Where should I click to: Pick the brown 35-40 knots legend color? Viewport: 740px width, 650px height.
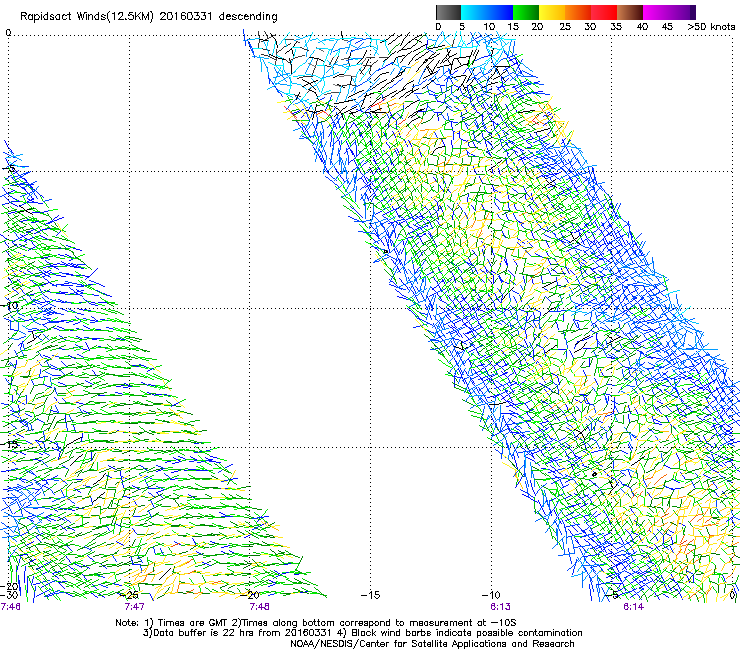click(630, 12)
